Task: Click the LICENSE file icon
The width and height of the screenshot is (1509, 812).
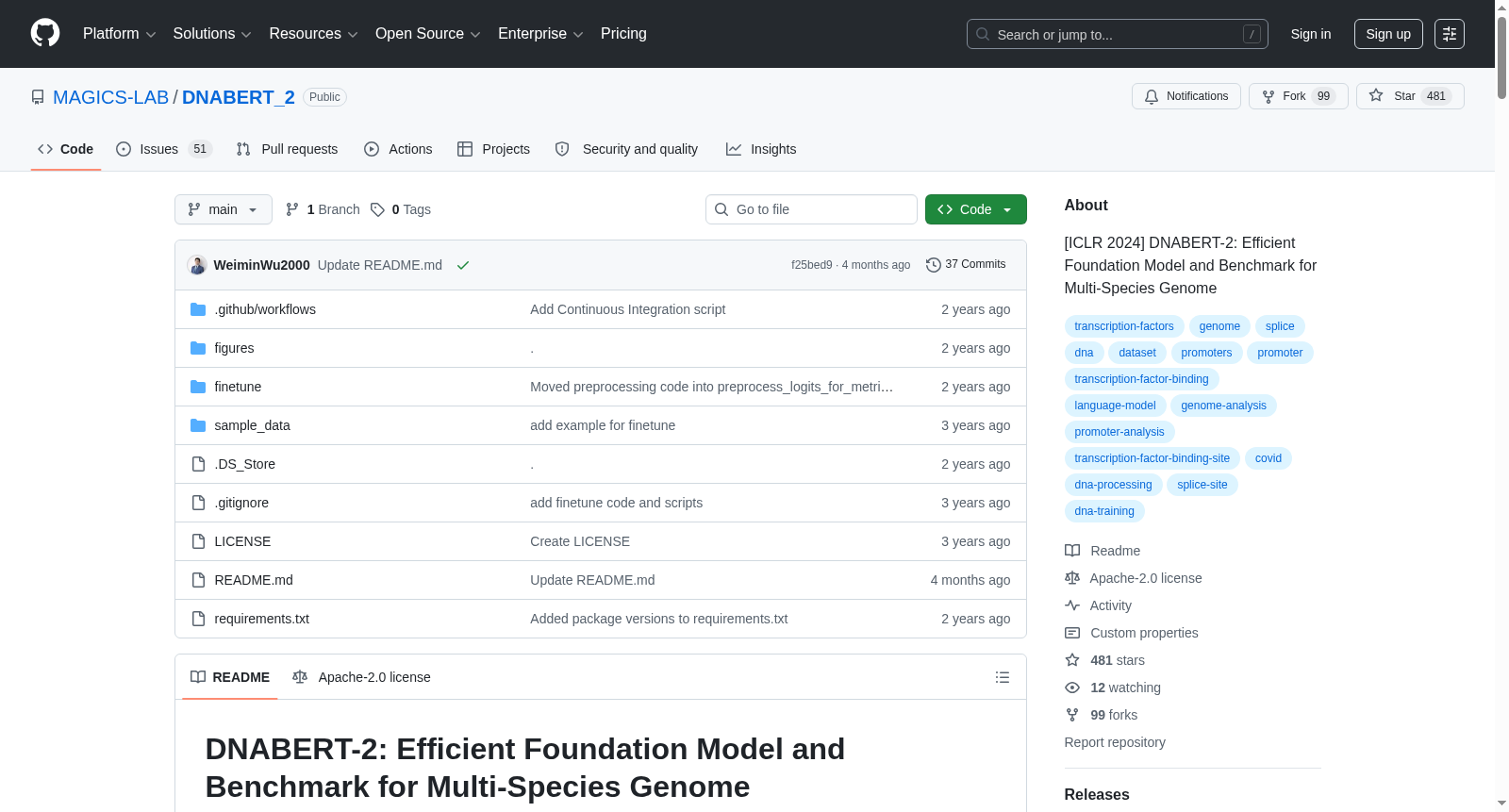Action: [x=198, y=541]
